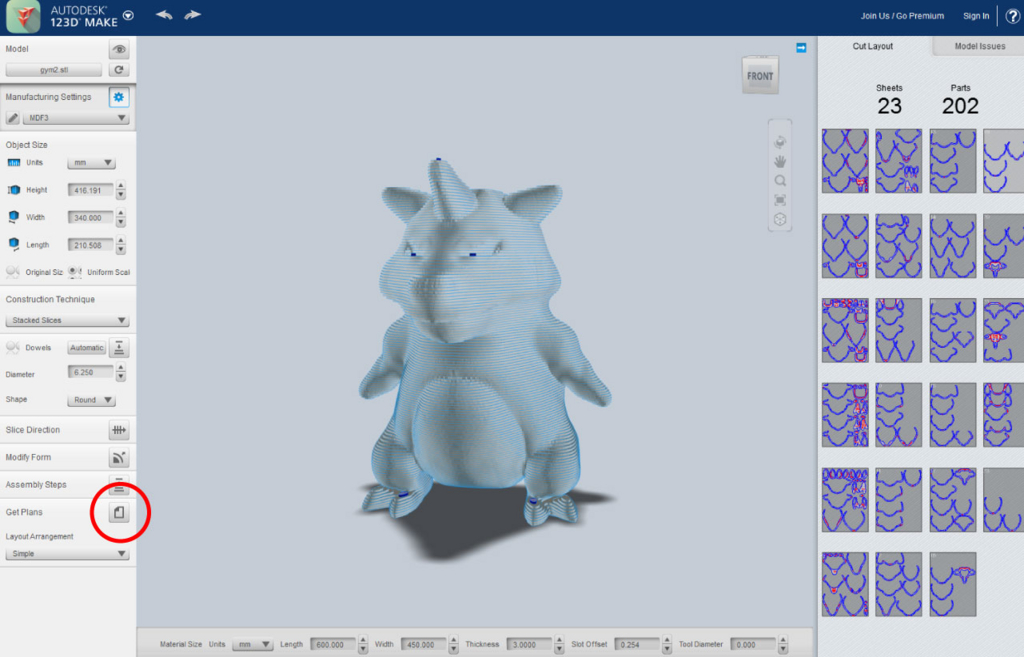Select the zoom magnifier tool

(780, 181)
